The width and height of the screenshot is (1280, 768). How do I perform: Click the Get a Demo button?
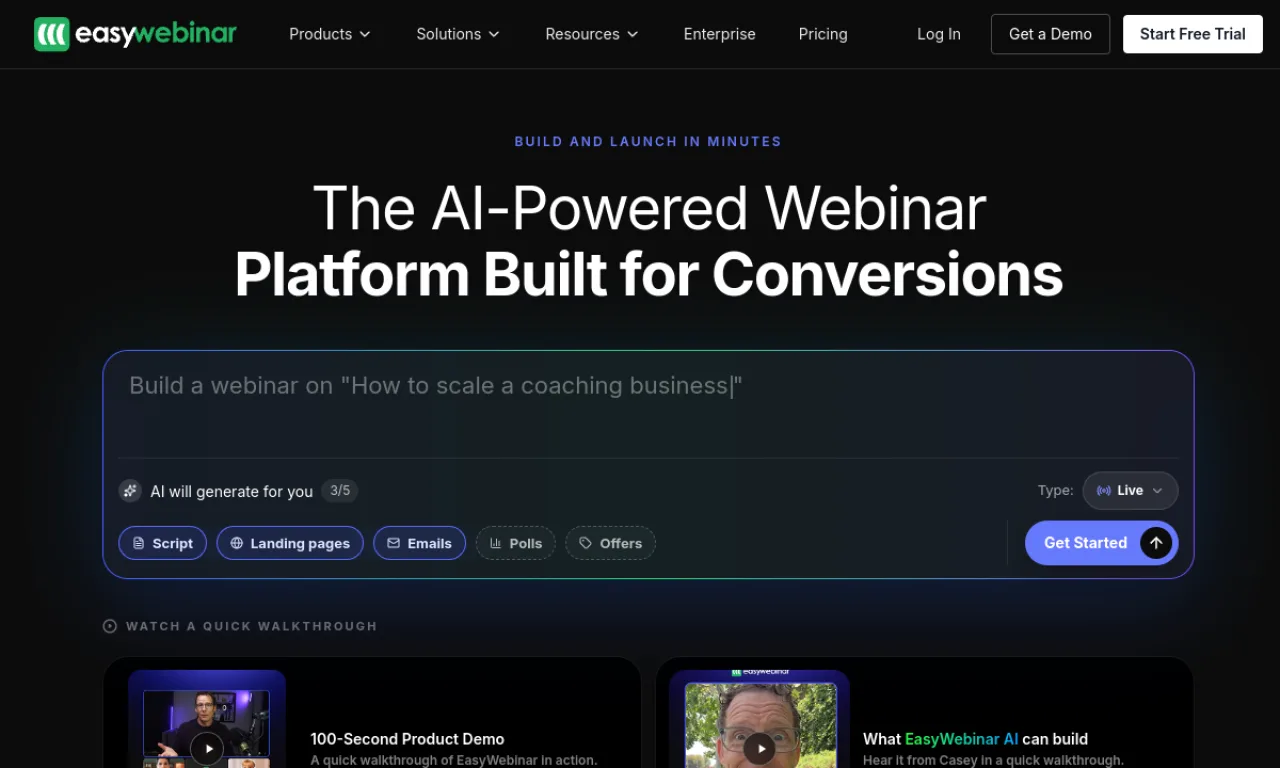(1050, 34)
